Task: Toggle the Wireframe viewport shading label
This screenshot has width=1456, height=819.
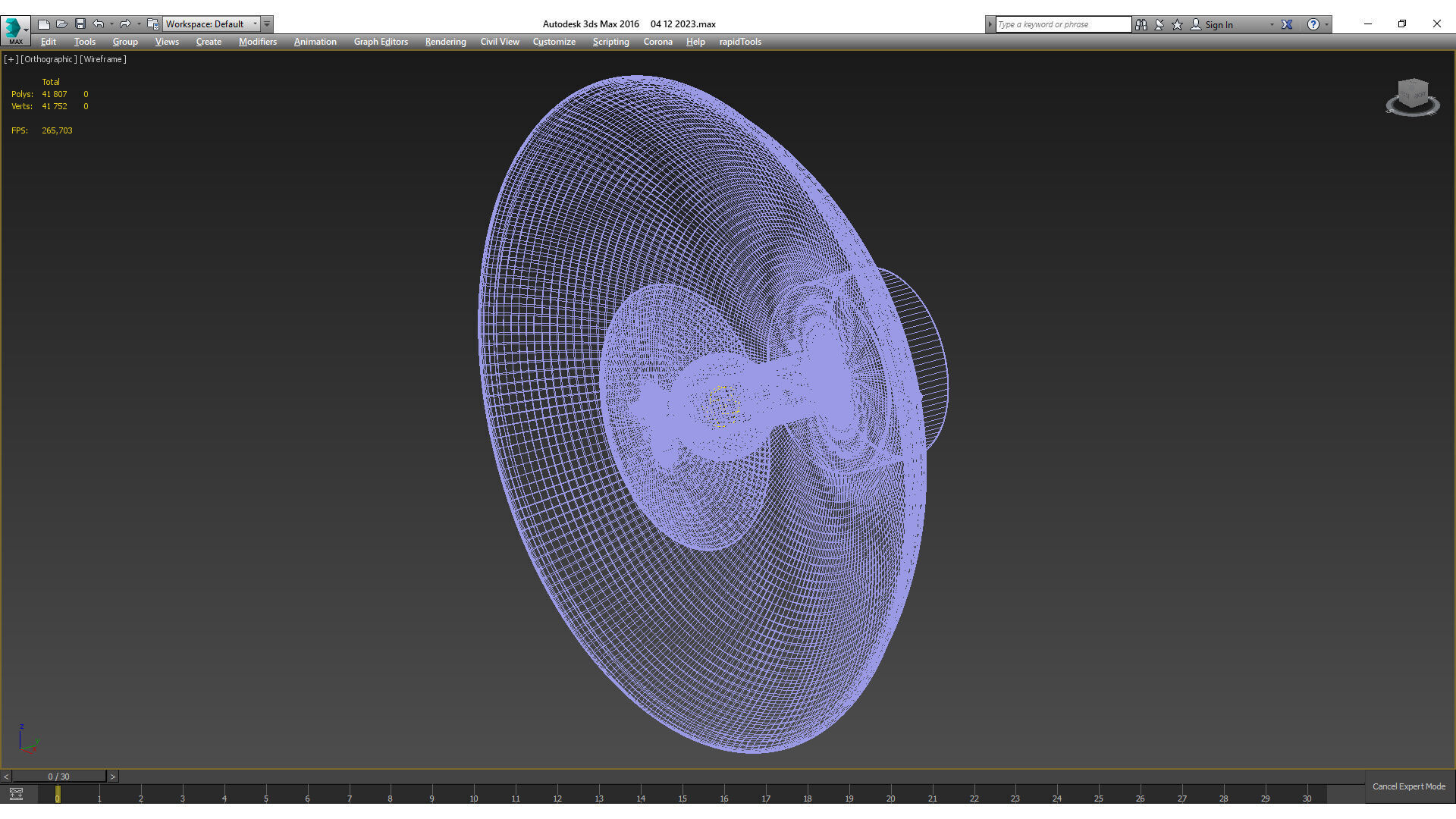Action: [103, 59]
